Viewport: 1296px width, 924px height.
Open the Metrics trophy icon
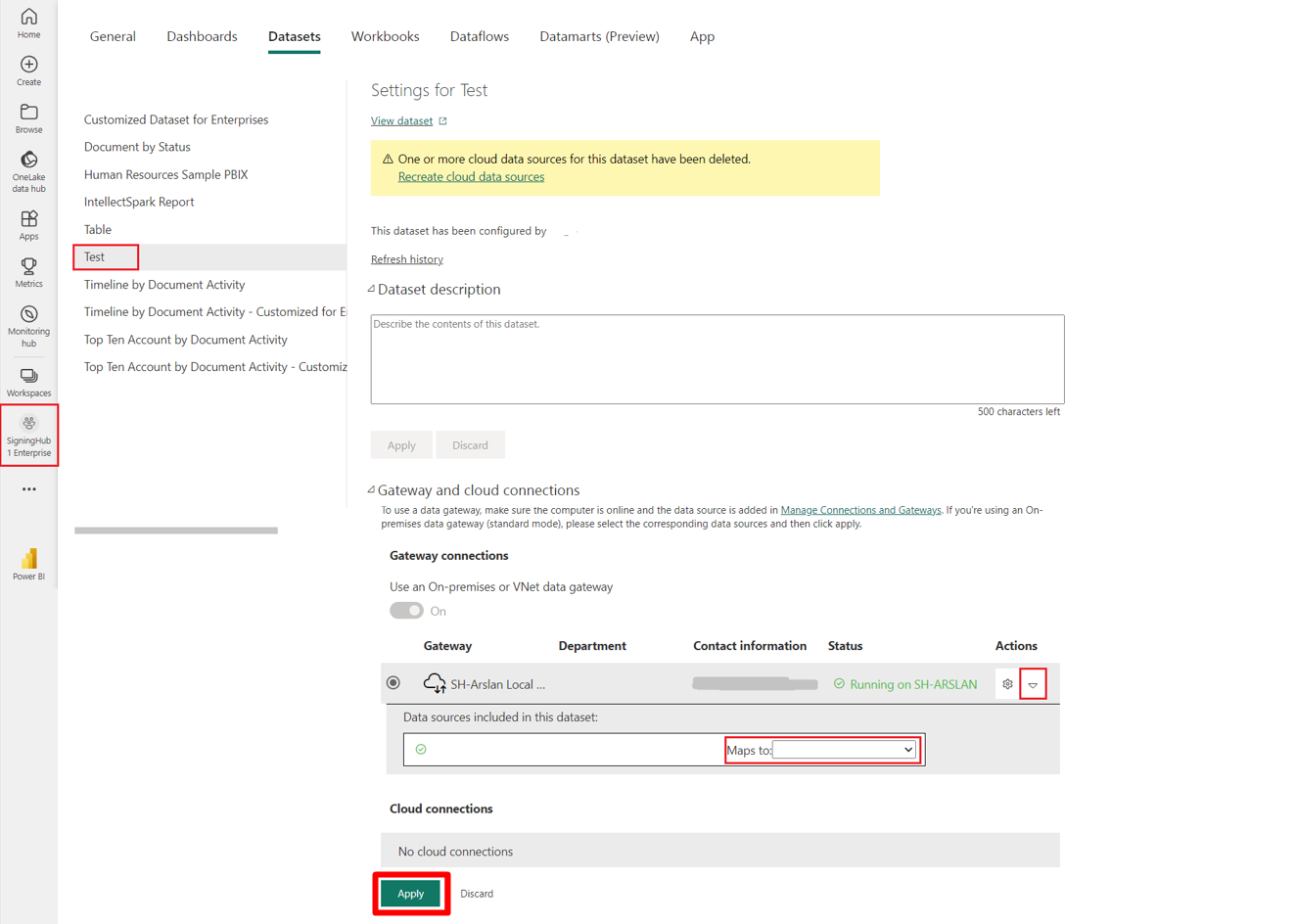pyautogui.click(x=28, y=266)
